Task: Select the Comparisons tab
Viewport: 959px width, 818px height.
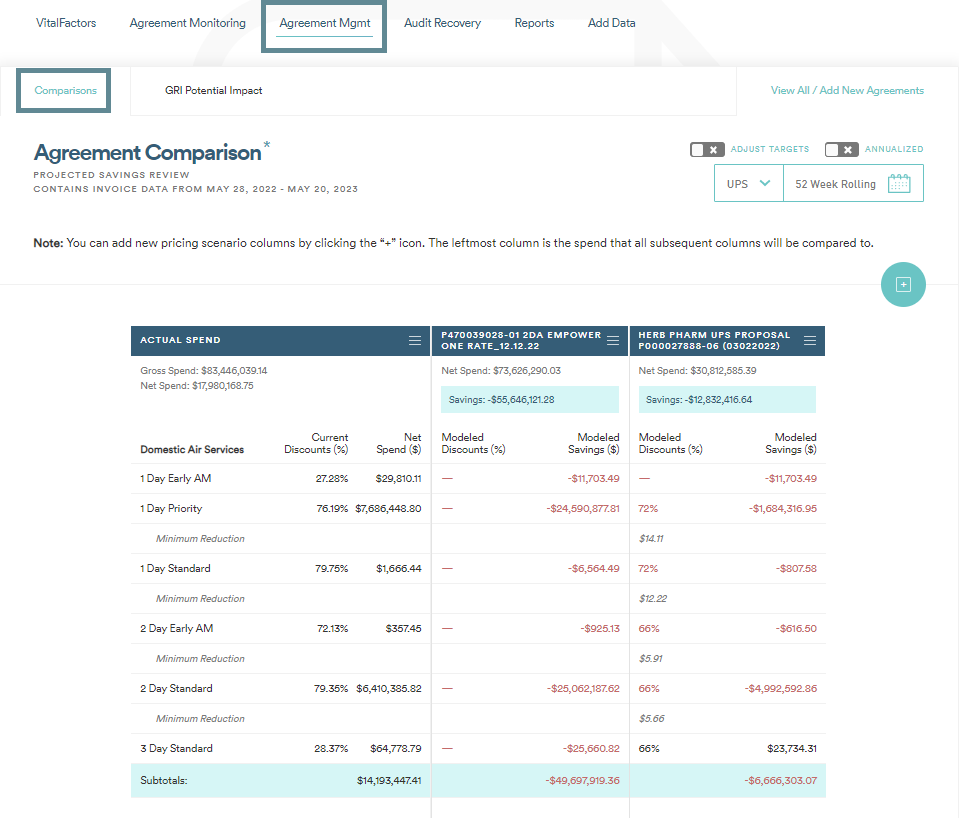Action: click(x=63, y=90)
